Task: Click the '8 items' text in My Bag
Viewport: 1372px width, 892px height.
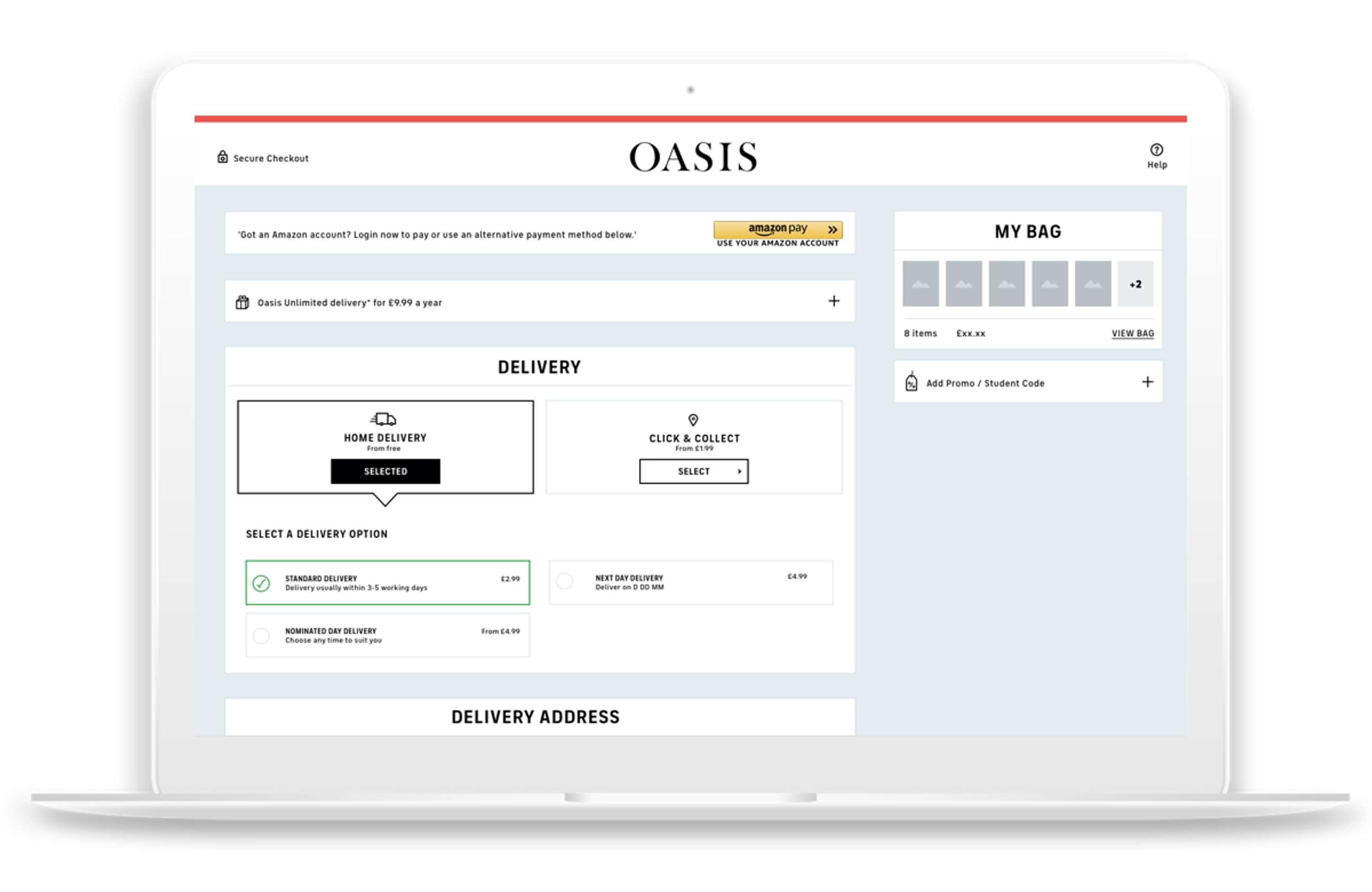Action: tap(920, 333)
